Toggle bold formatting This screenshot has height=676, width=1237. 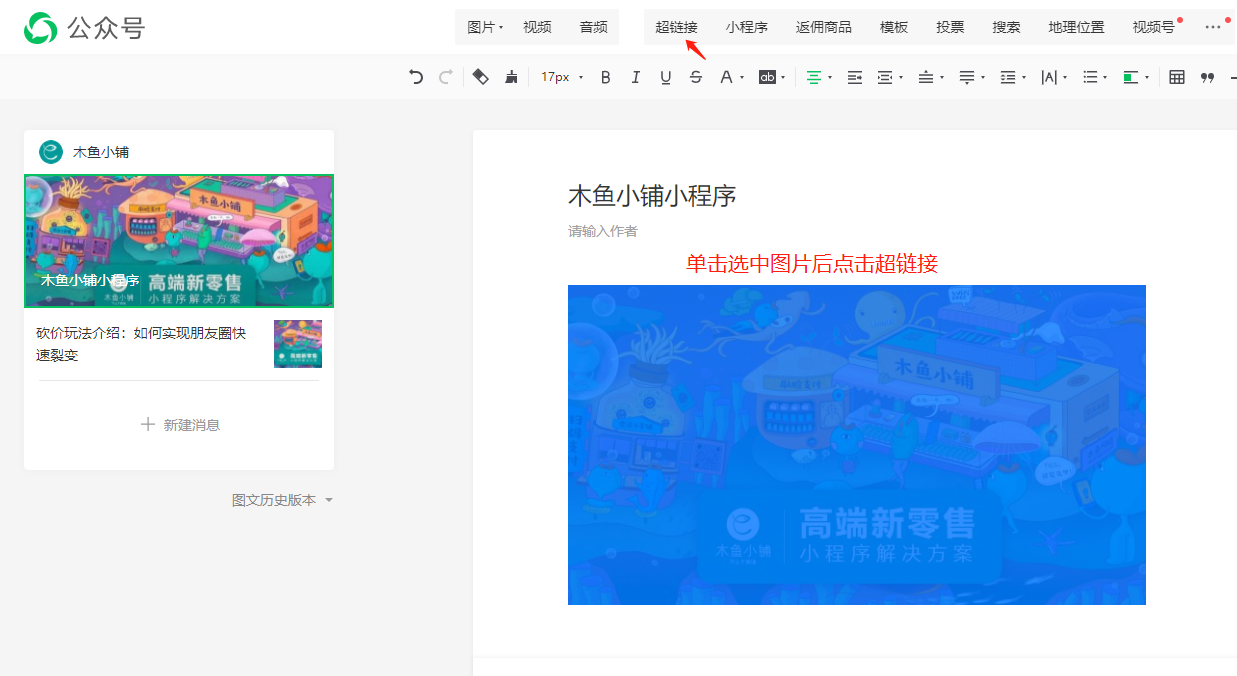[605, 77]
